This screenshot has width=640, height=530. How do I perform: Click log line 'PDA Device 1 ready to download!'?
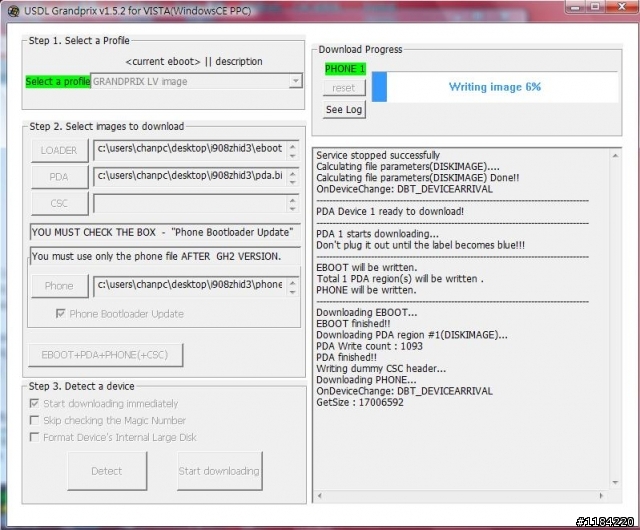(390, 212)
